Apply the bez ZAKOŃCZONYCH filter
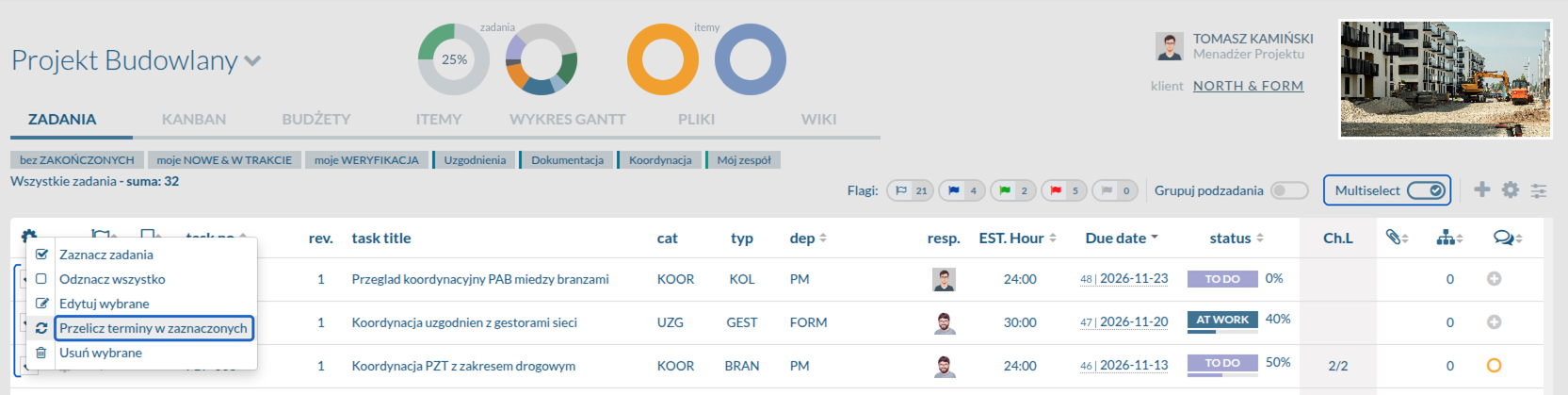The width and height of the screenshot is (1568, 395). [77, 160]
